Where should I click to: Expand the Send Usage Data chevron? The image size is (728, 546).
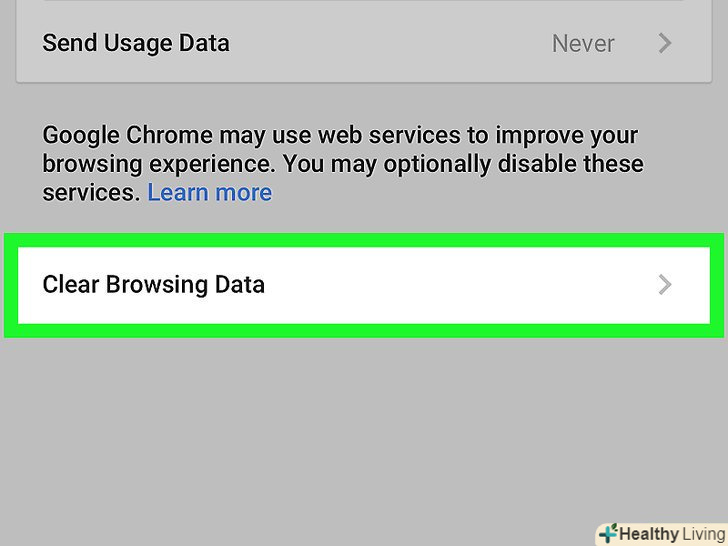click(665, 44)
